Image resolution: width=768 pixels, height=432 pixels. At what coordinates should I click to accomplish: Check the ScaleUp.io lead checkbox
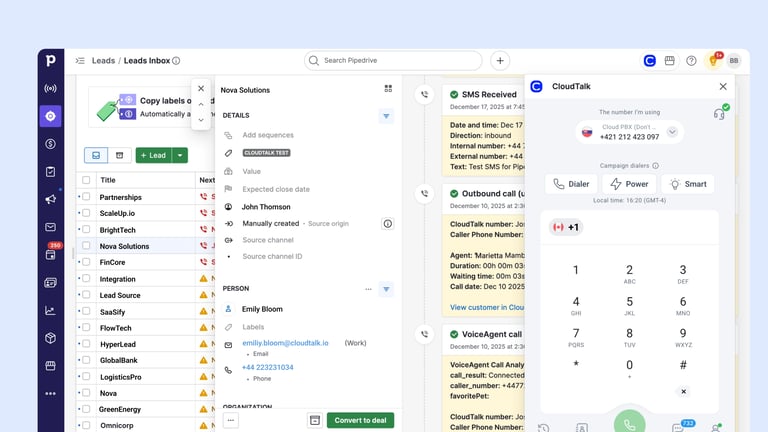(x=86, y=213)
